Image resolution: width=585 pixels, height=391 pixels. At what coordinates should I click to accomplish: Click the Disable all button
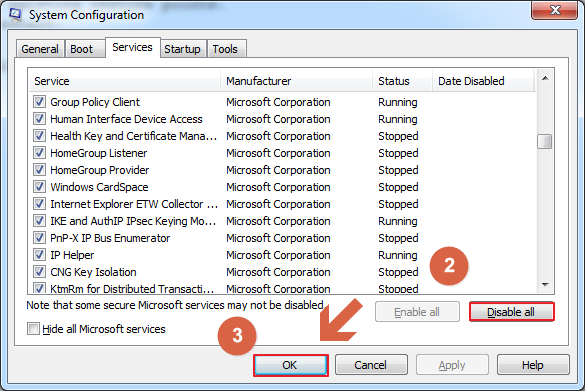[x=511, y=312]
